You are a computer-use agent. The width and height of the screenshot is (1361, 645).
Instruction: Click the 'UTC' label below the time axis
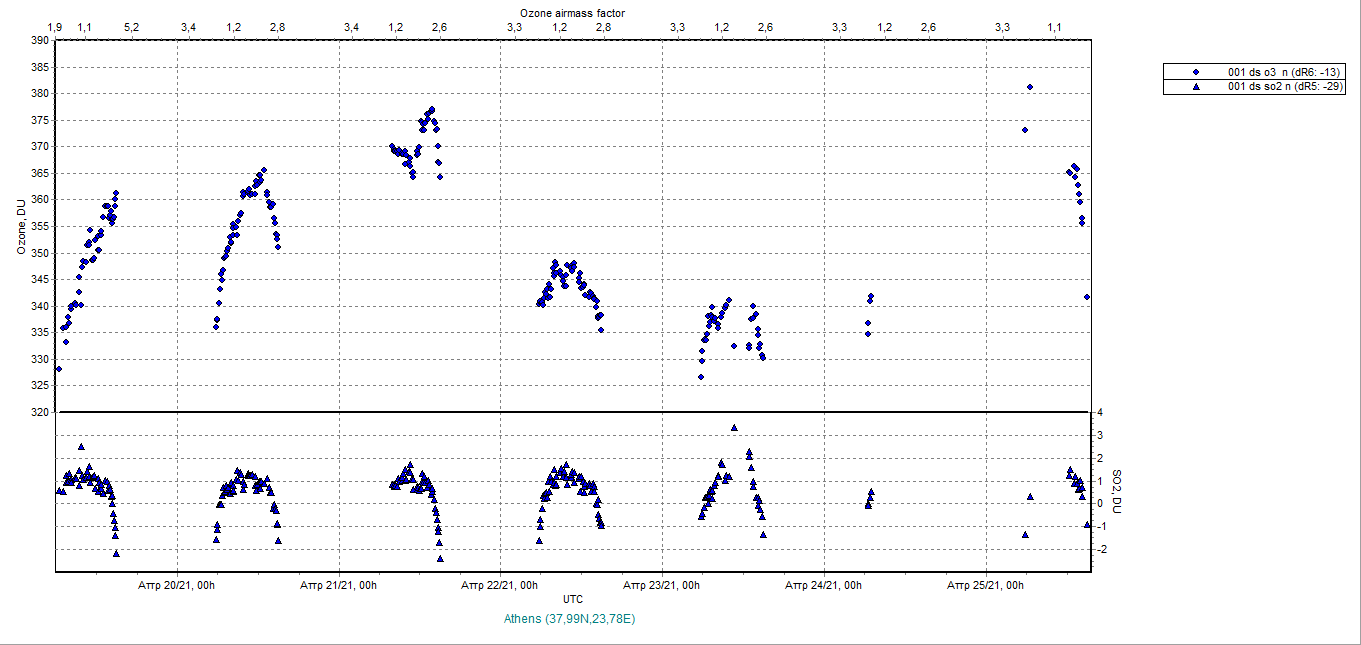(572, 599)
